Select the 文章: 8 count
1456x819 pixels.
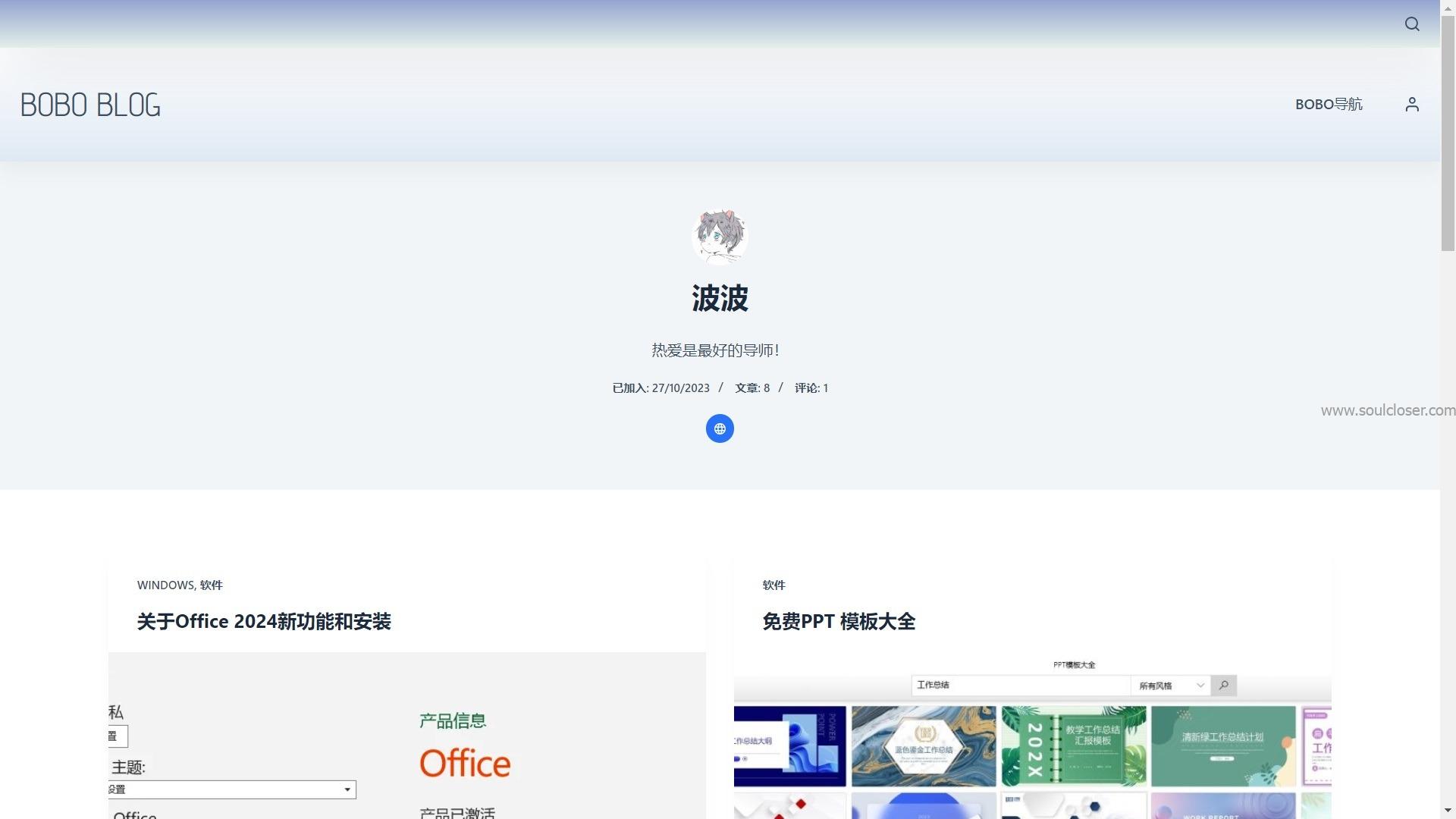click(x=752, y=388)
